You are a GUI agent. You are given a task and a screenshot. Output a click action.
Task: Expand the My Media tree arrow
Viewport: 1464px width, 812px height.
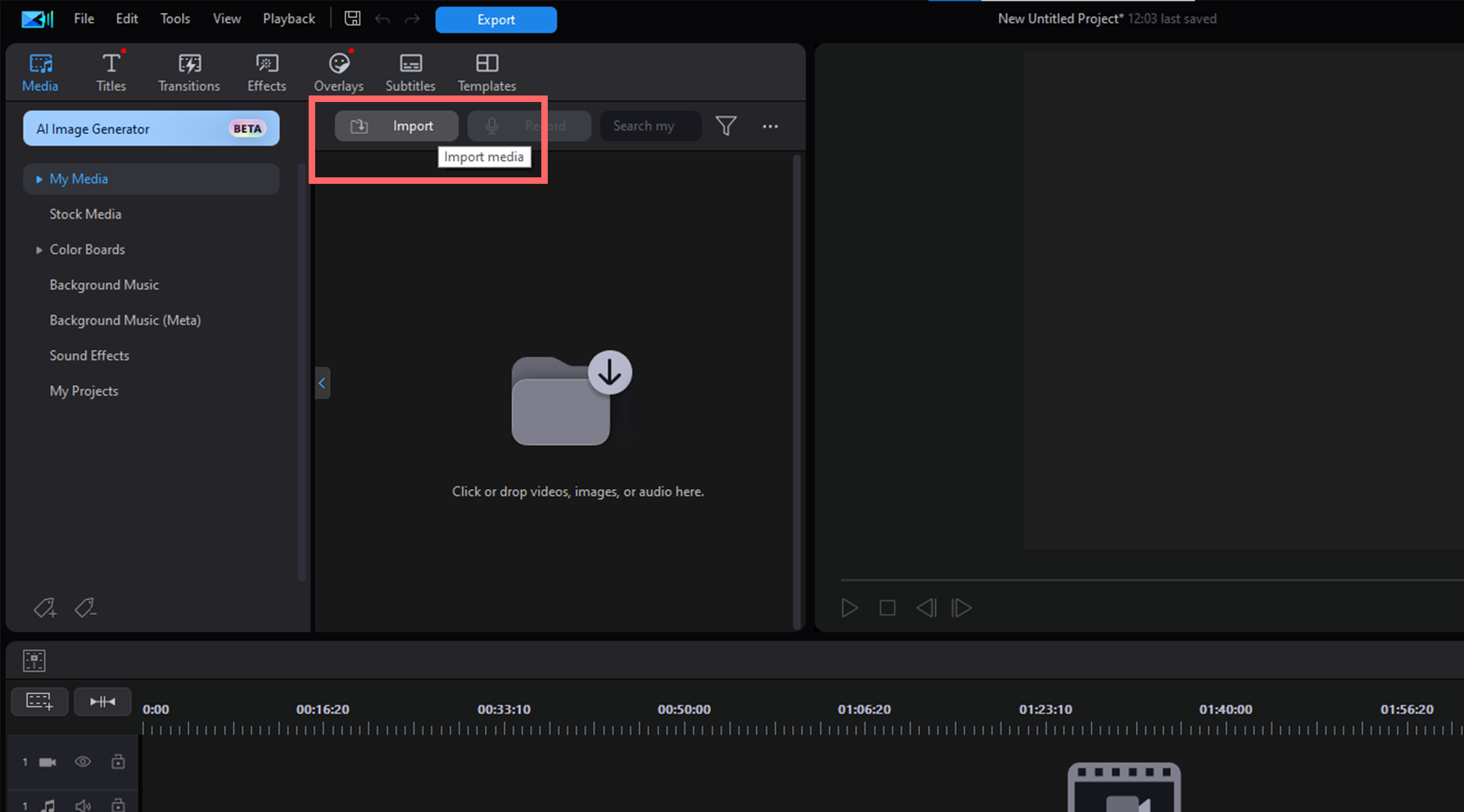(39, 179)
